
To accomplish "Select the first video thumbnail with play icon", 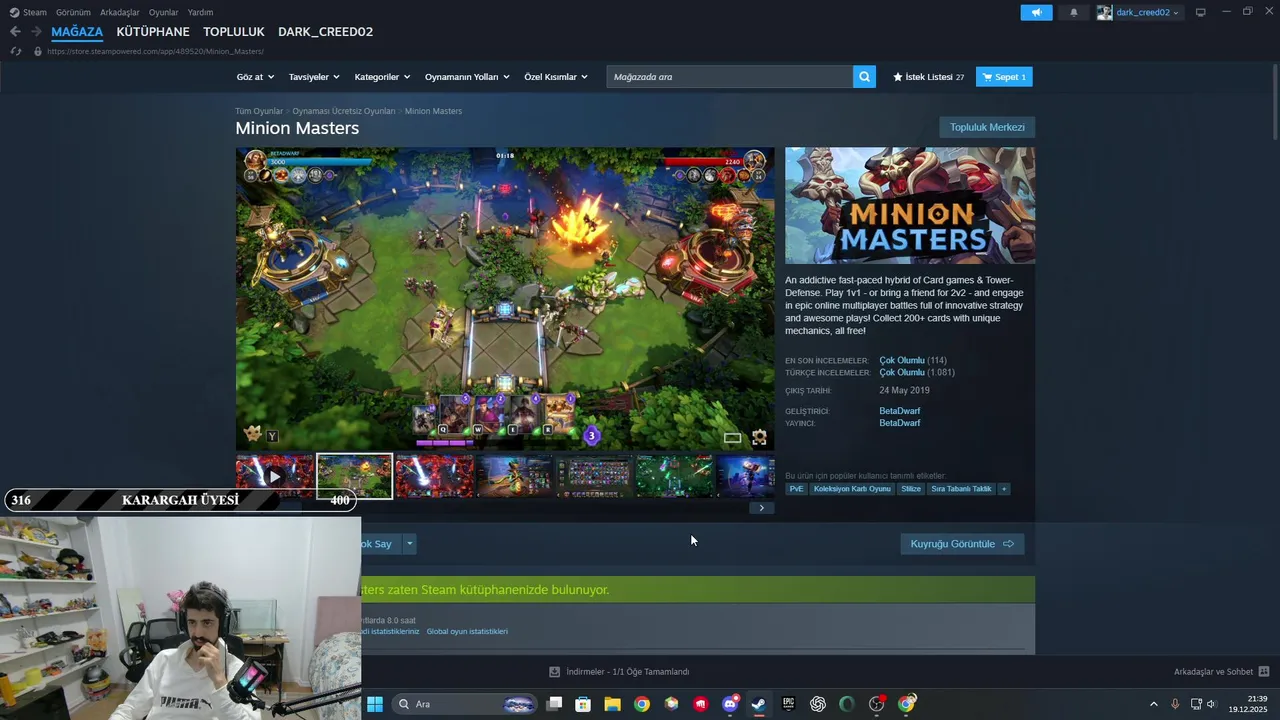I will 275,476.
